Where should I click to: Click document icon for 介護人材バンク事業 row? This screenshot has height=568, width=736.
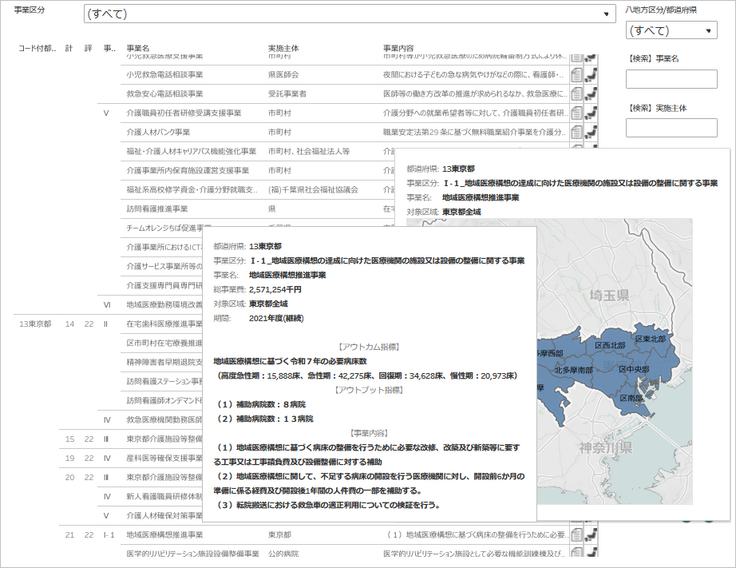[576, 131]
